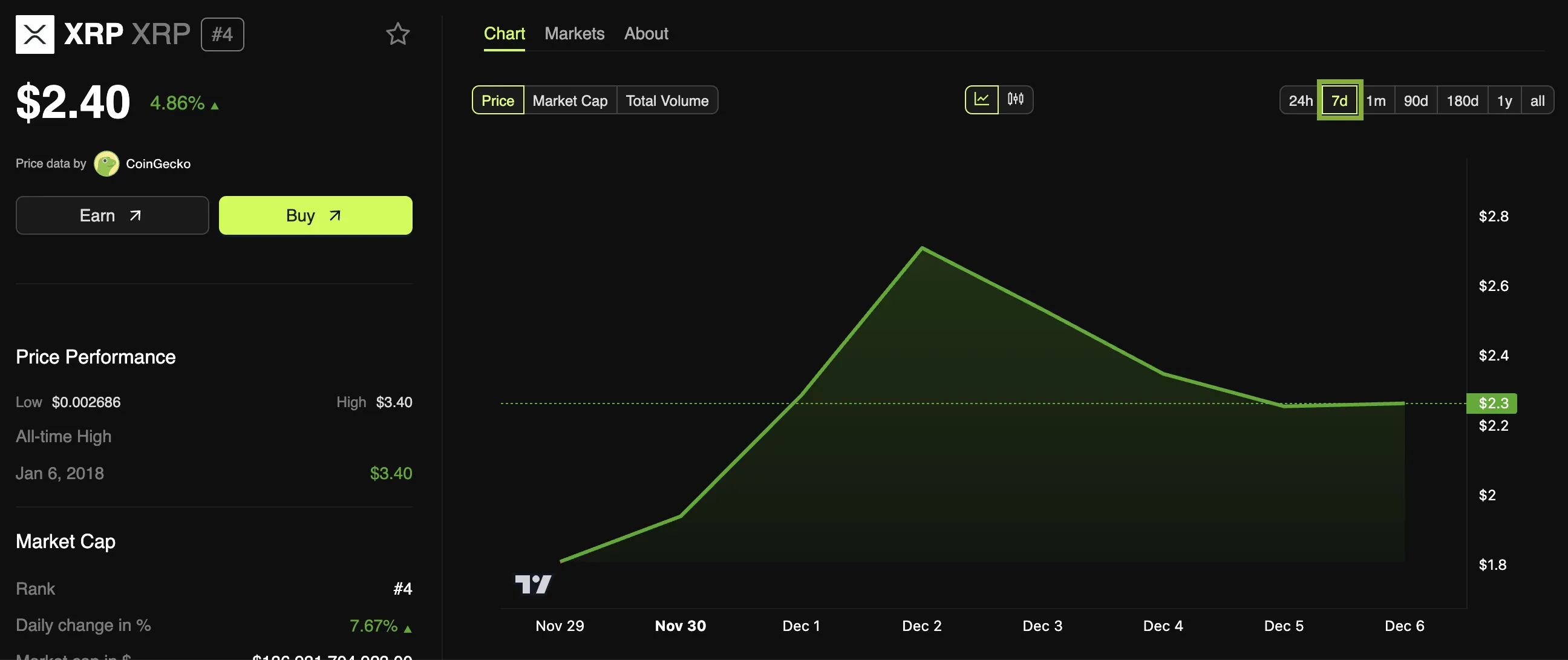Image resolution: width=1568 pixels, height=660 pixels.
Task: Switch to line chart view
Action: pyautogui.click(x=980, y=99)
